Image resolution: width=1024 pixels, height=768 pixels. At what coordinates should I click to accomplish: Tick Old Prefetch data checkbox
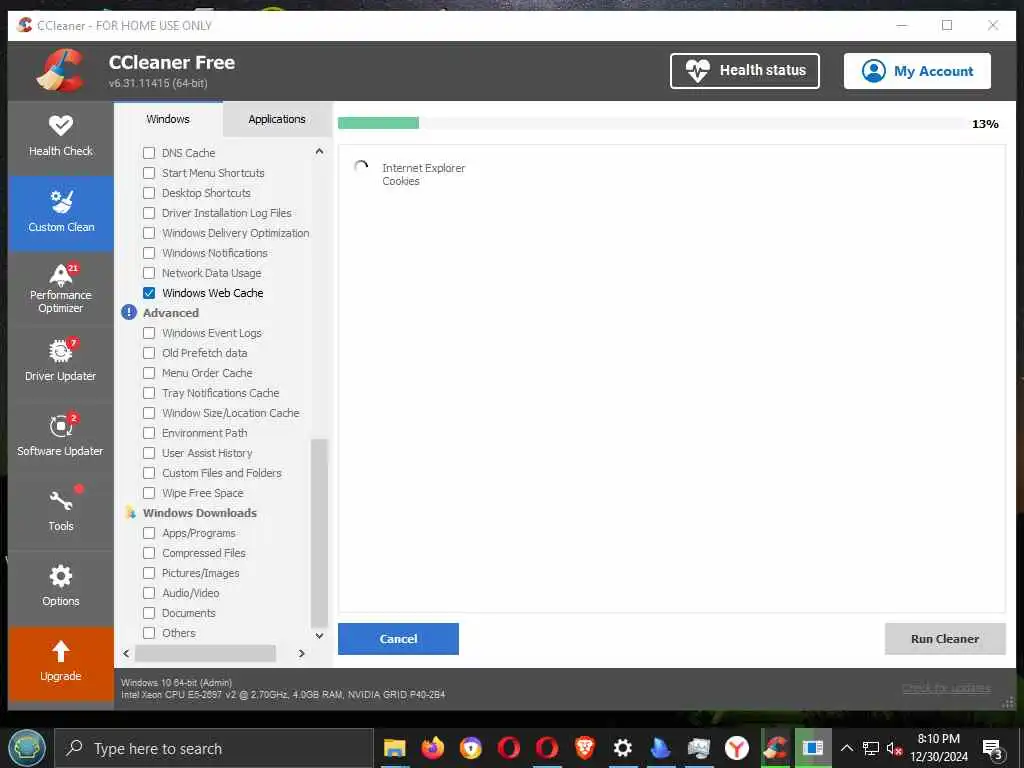click(149, 353)
